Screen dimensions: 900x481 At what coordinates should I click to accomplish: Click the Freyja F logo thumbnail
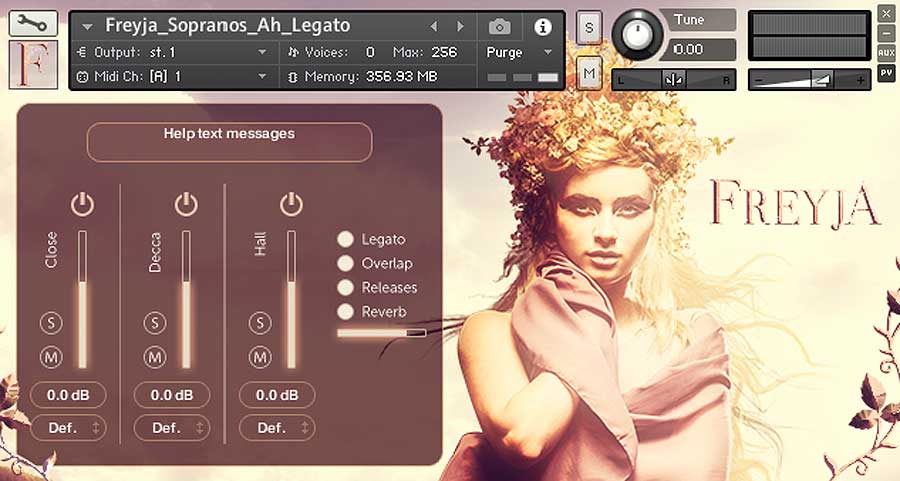point(33,64)
